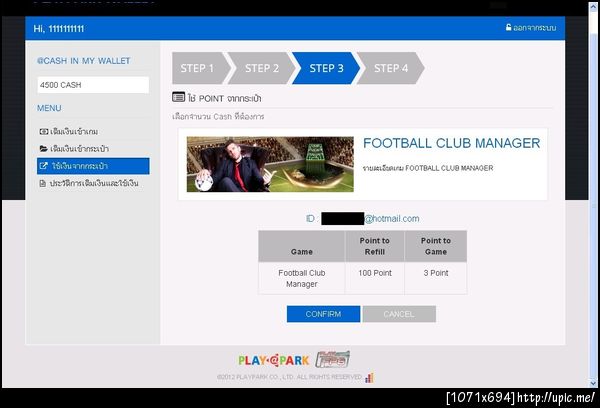Click the list icon beside ใช้ POINT จากกระเป๋า

click(178, 97)
